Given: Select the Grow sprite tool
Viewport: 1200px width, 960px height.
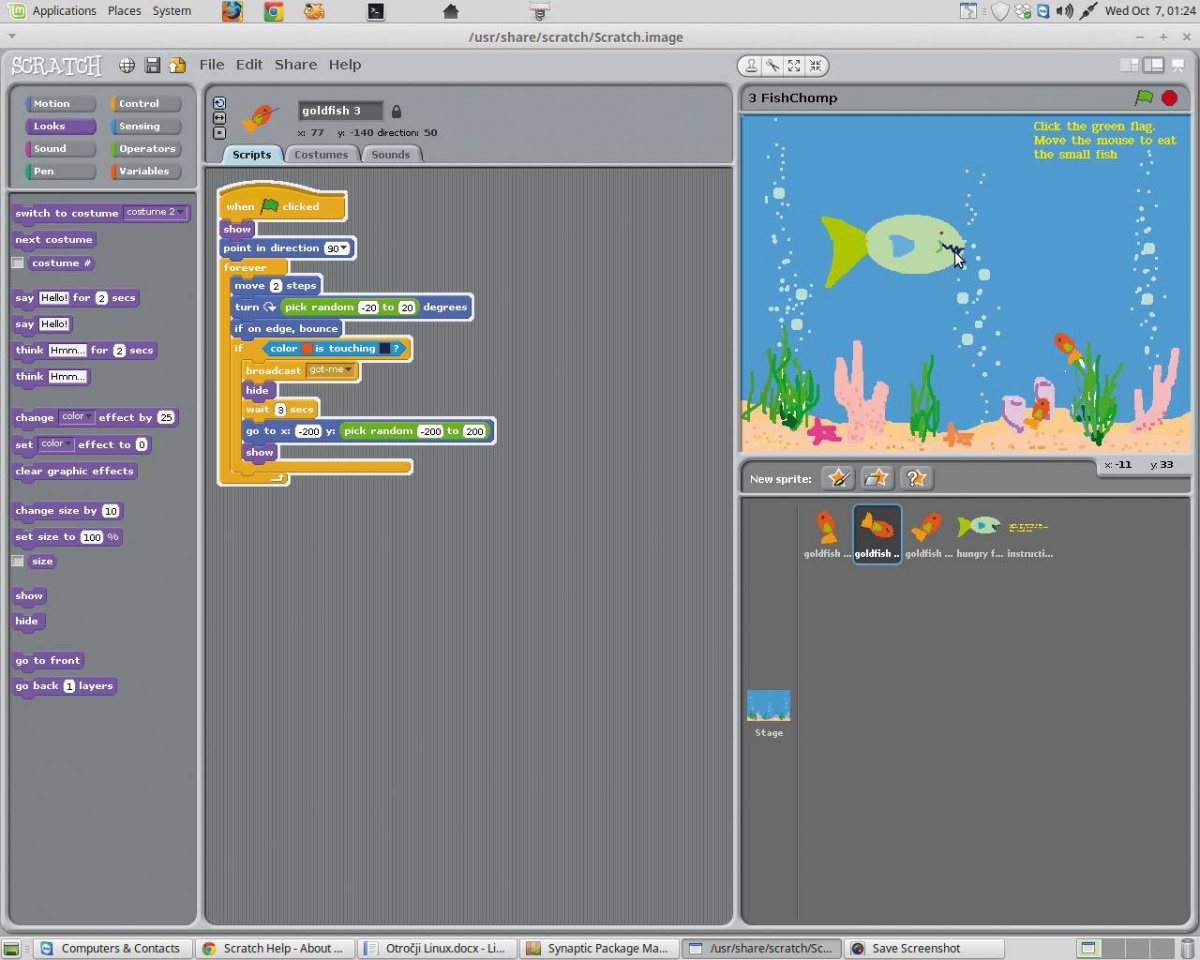Looking at the screenshot, I should tap(794, 66).
